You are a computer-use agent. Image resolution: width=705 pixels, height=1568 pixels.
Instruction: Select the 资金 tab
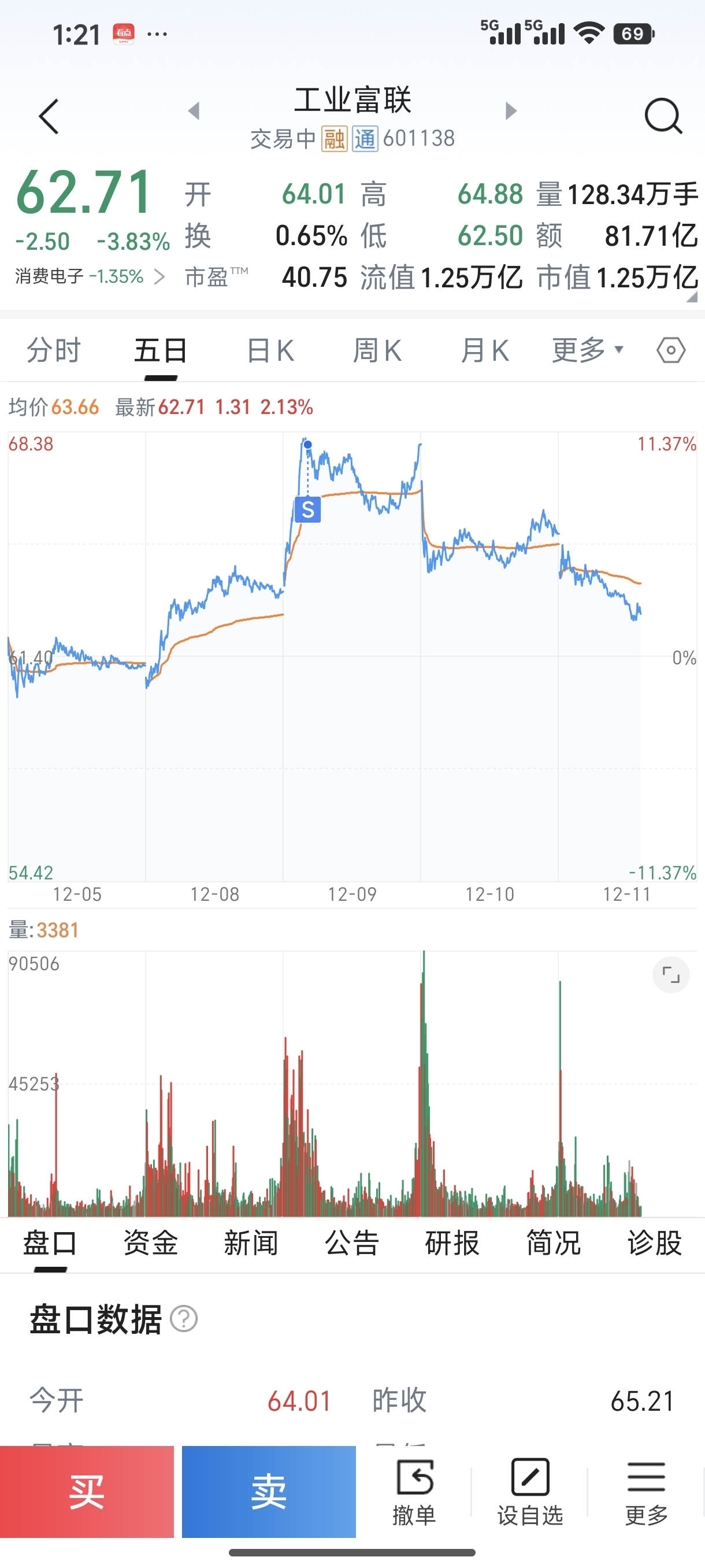tap(150, 1242)
